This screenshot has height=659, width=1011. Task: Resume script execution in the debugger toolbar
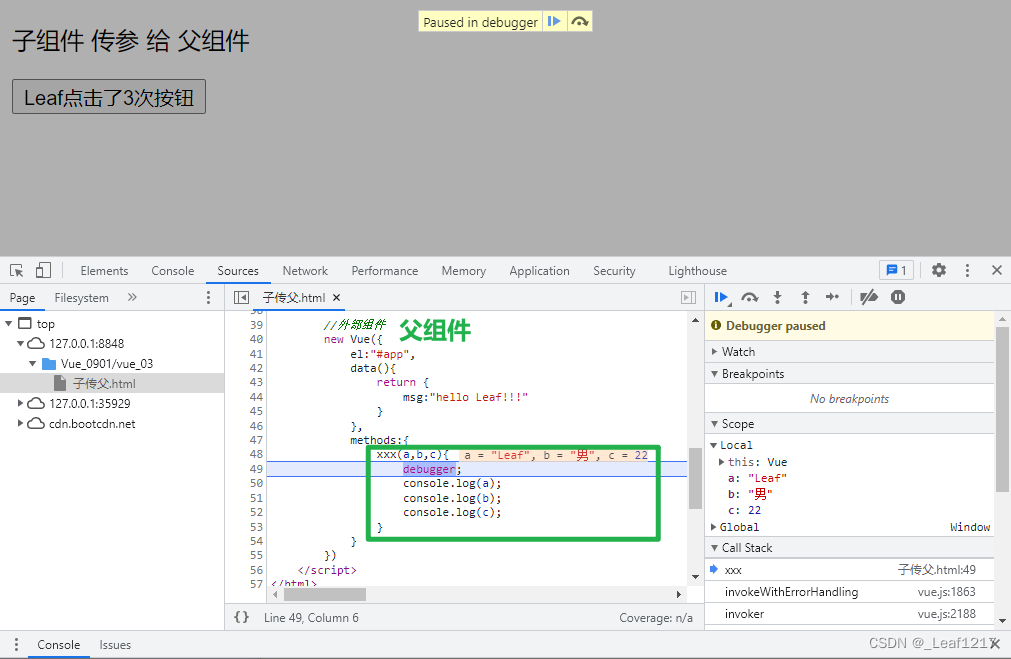721,297
